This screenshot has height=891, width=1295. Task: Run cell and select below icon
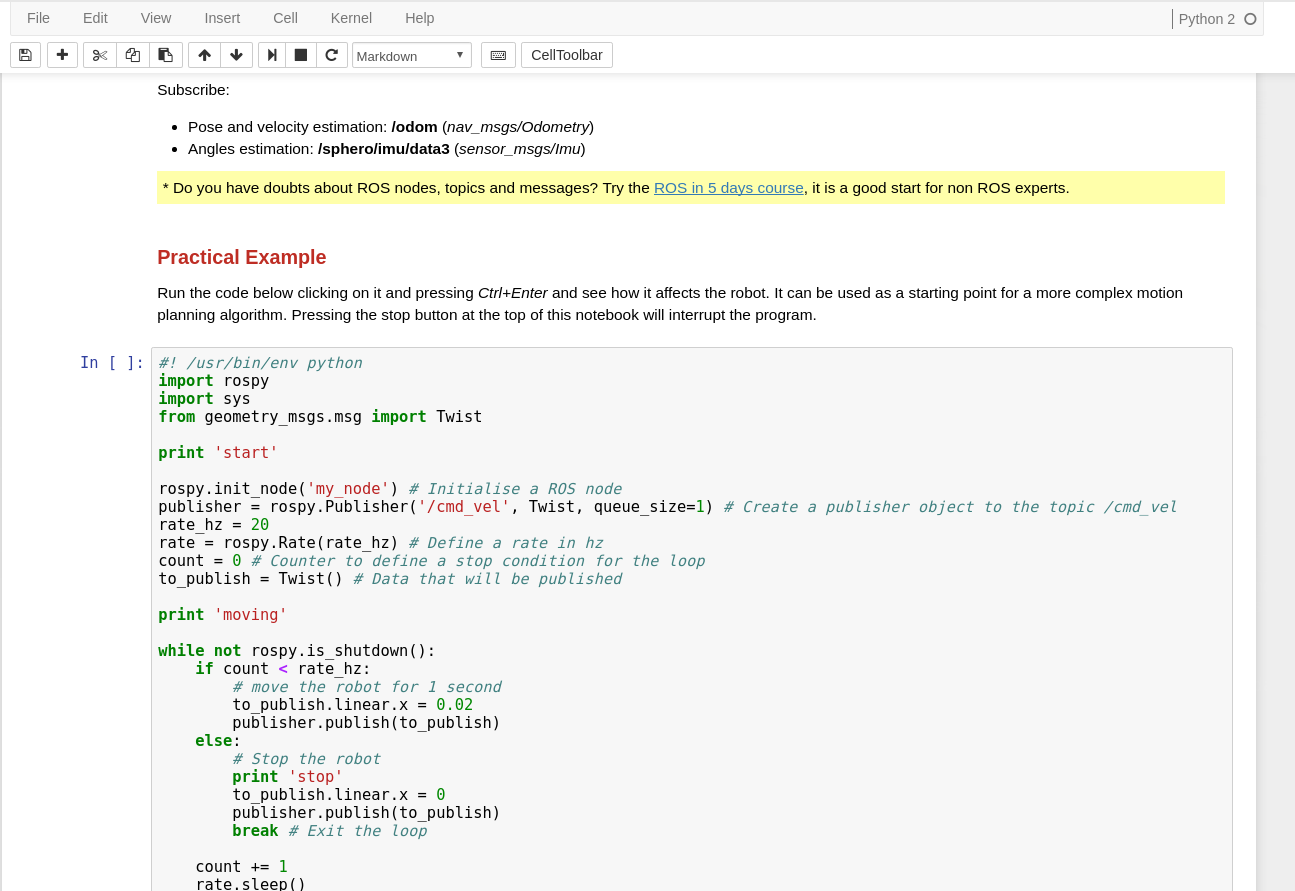point(271,55)
